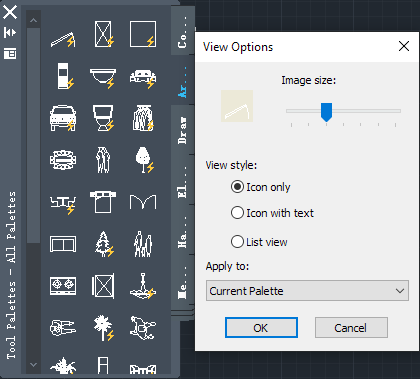Select the ceiling fan pendant block icon
Image resolution: width=420 pixels, height=379 pixels.
(143, 286)
